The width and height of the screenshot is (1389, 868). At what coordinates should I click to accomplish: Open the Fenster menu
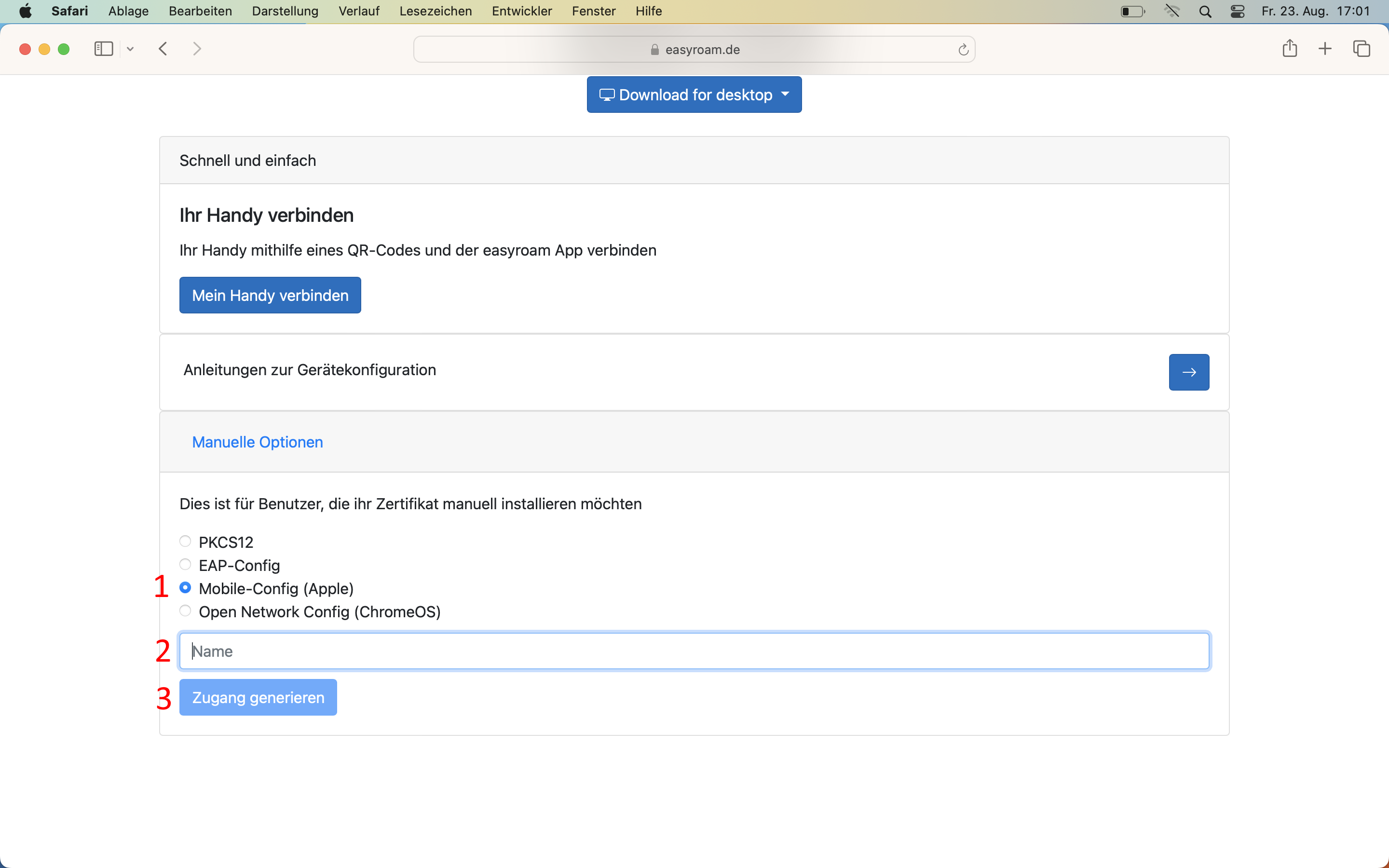pyautogui.click(x=594, y=11)
